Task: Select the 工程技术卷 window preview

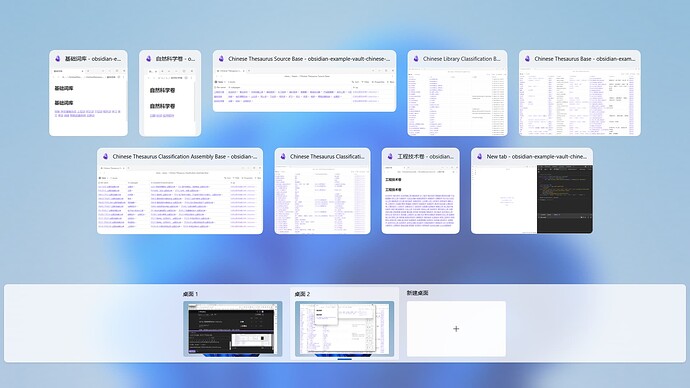Action: click(x=421, y=199)
